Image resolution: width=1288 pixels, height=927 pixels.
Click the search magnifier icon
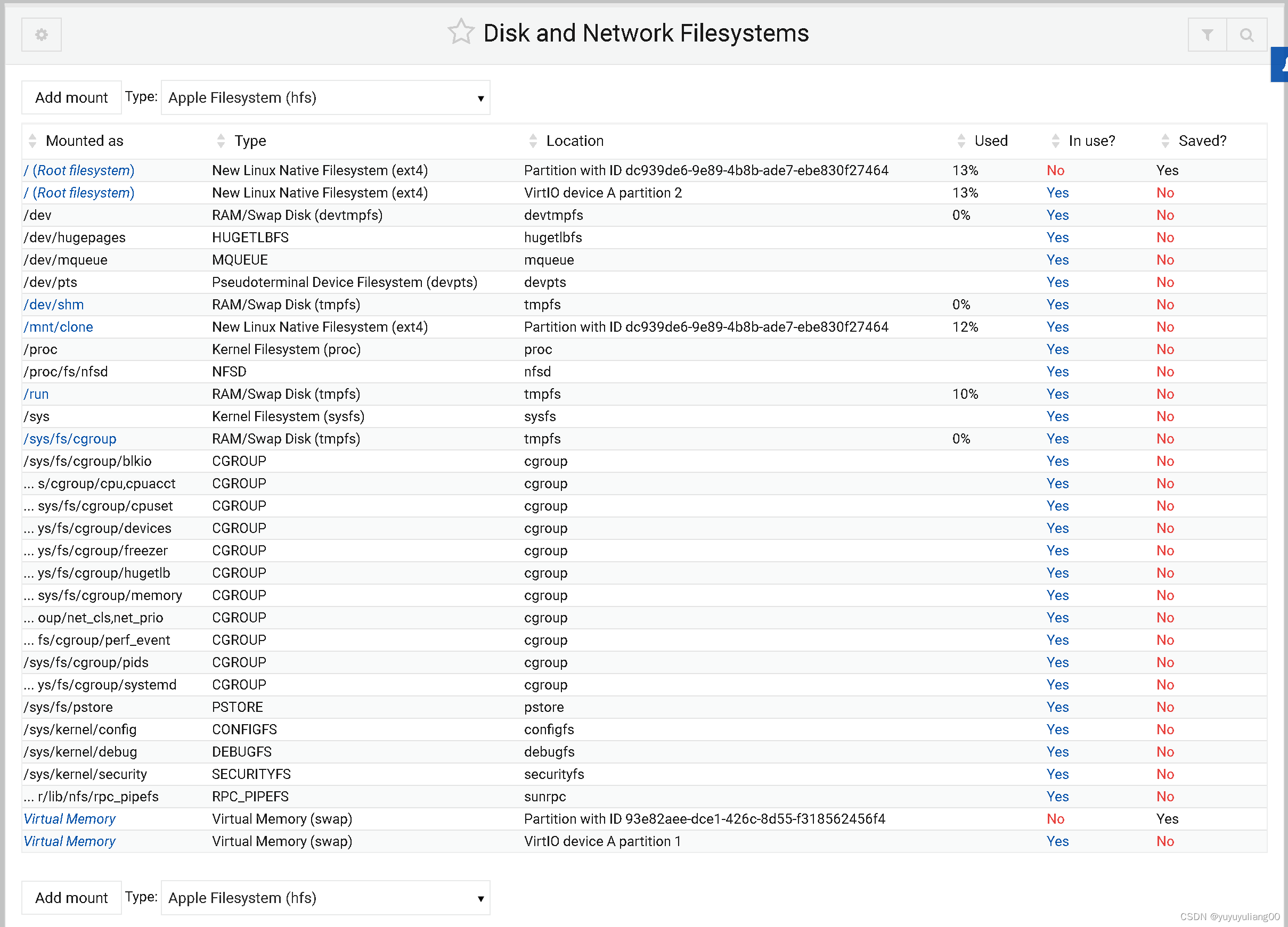[1246, 35]
